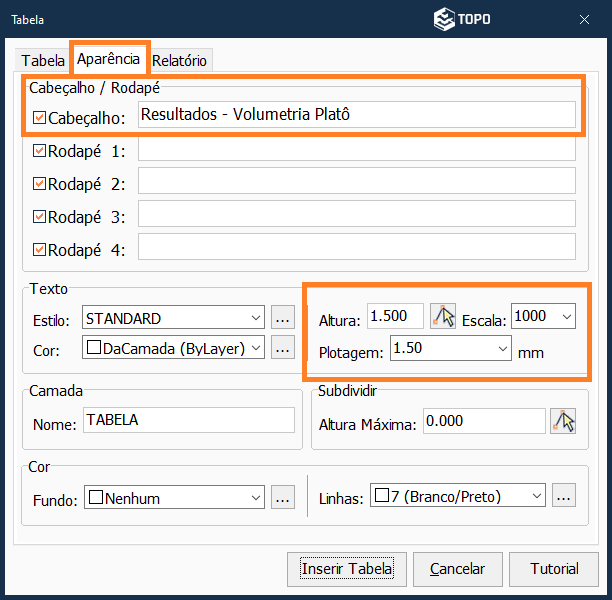
Task: Uncheck the Rodapé 1 checkbox
Action: tap(40, 151)
